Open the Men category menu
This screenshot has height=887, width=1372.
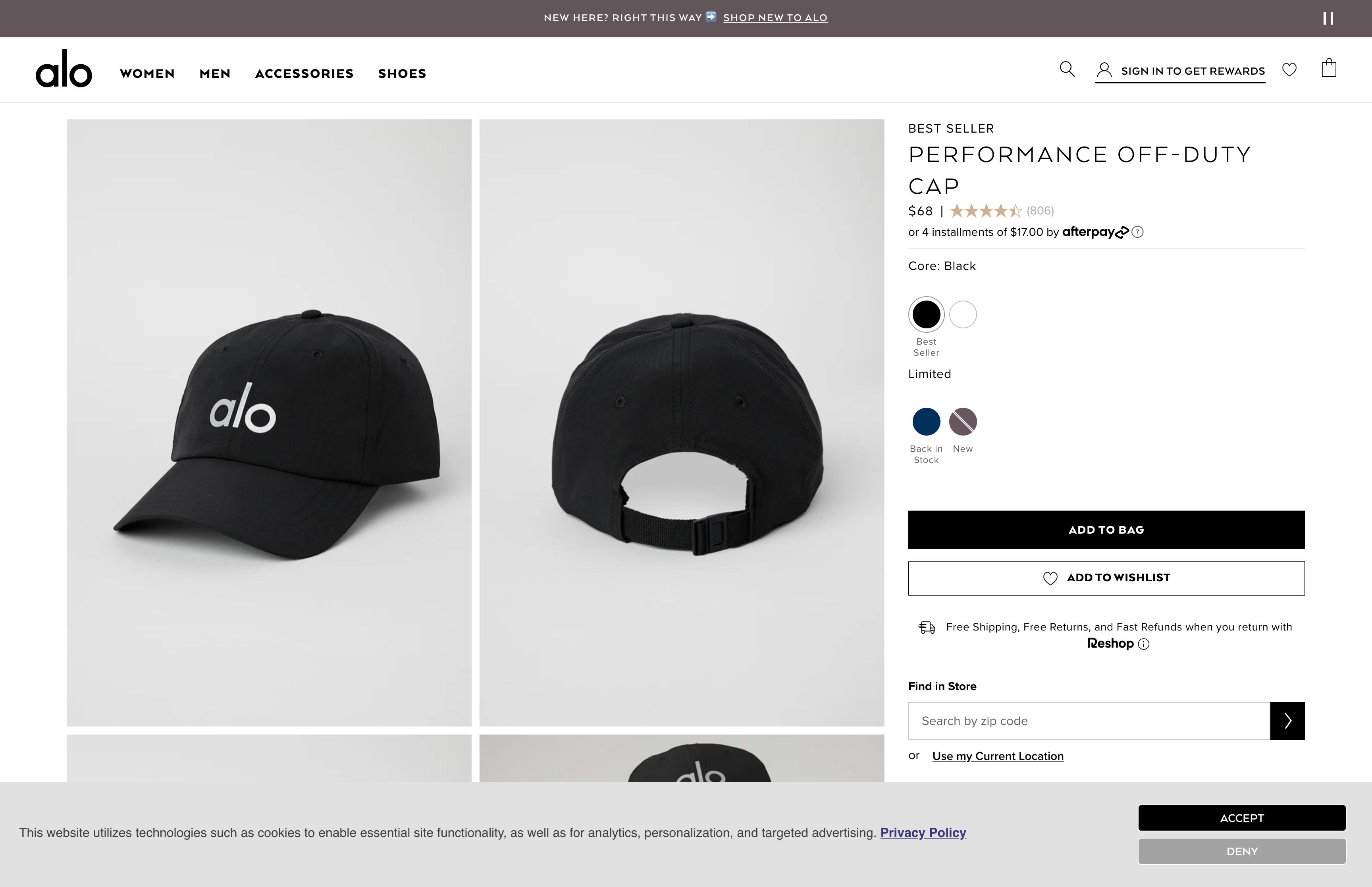tap(214, 73)
